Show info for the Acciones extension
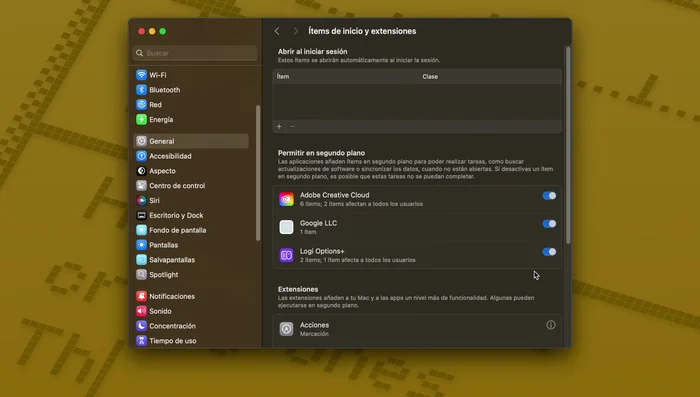 coord(551,325)
